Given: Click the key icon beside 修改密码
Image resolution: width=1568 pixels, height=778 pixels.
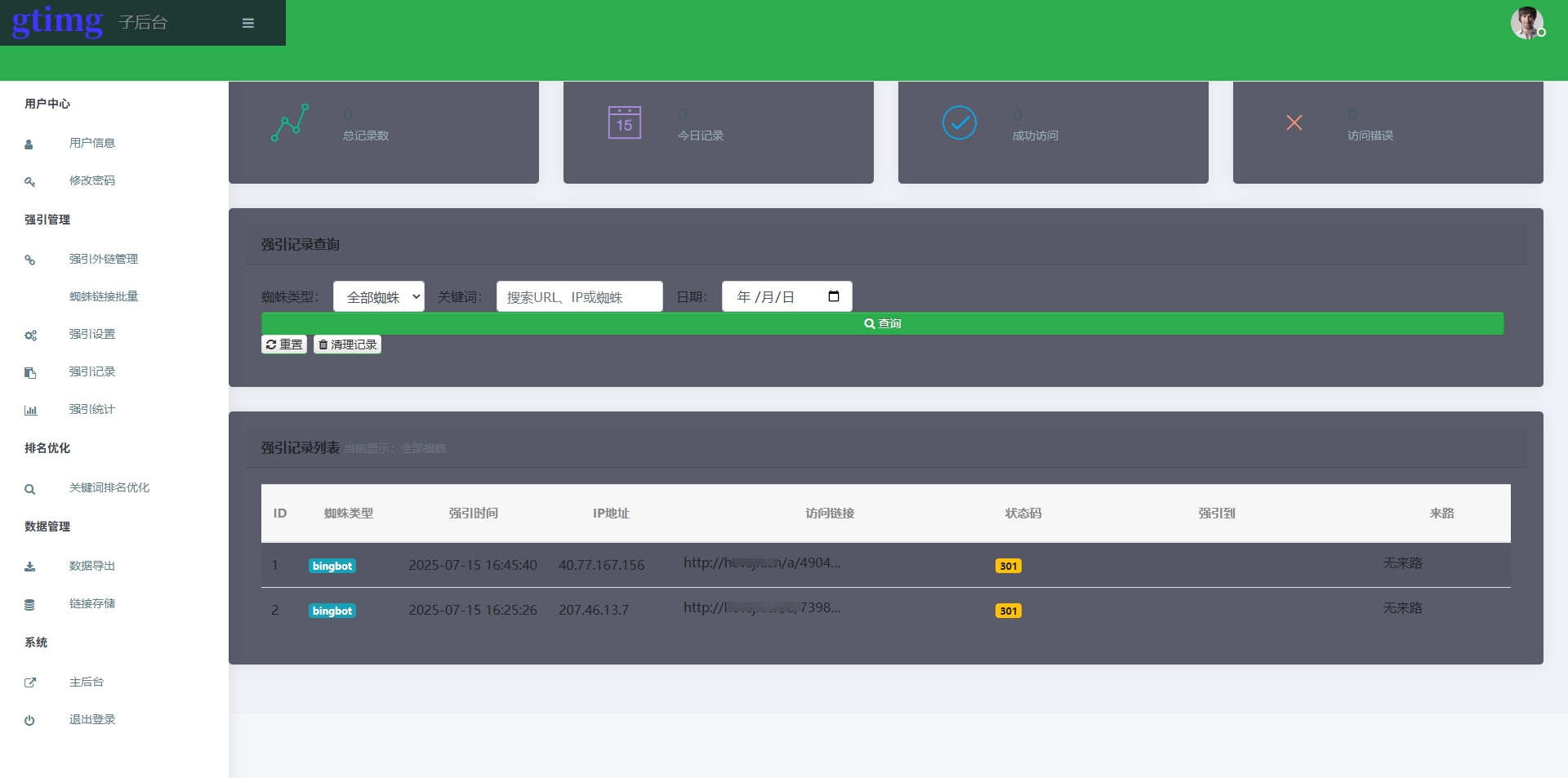Looking at the screenshot, I should pos(29,182).
